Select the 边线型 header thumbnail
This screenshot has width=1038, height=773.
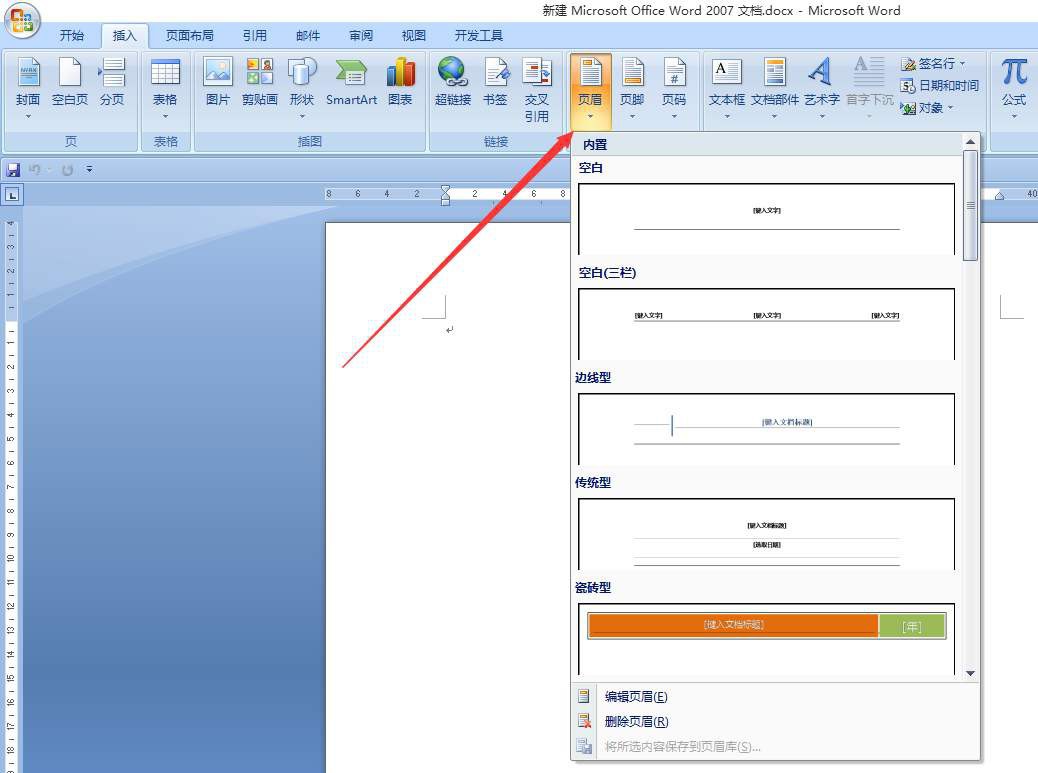coord(767,429)
